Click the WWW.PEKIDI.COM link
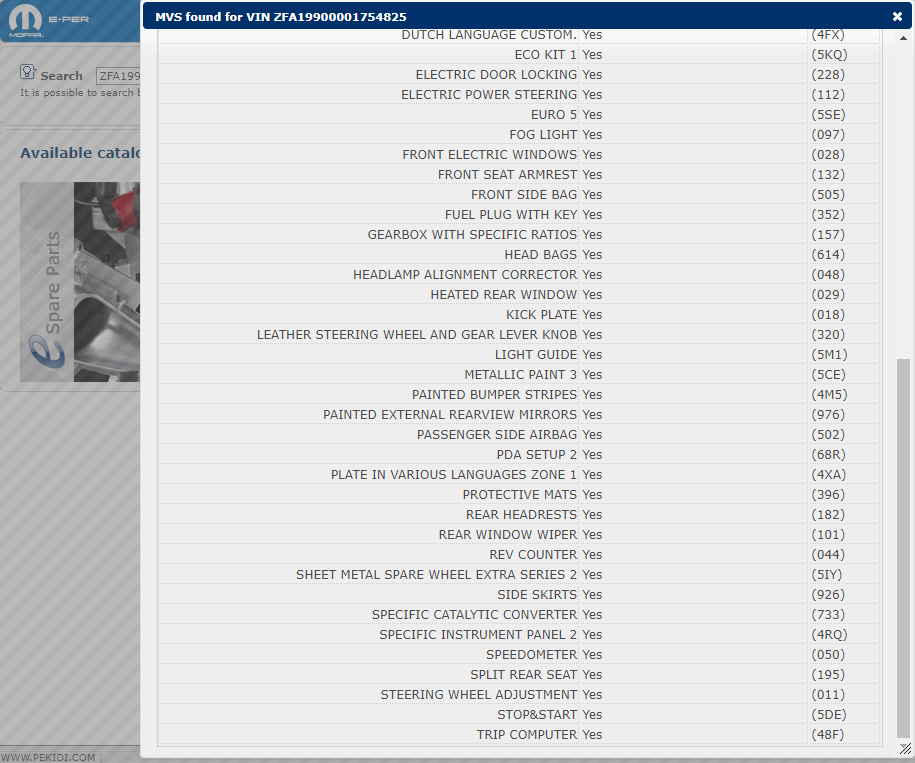 48,757
